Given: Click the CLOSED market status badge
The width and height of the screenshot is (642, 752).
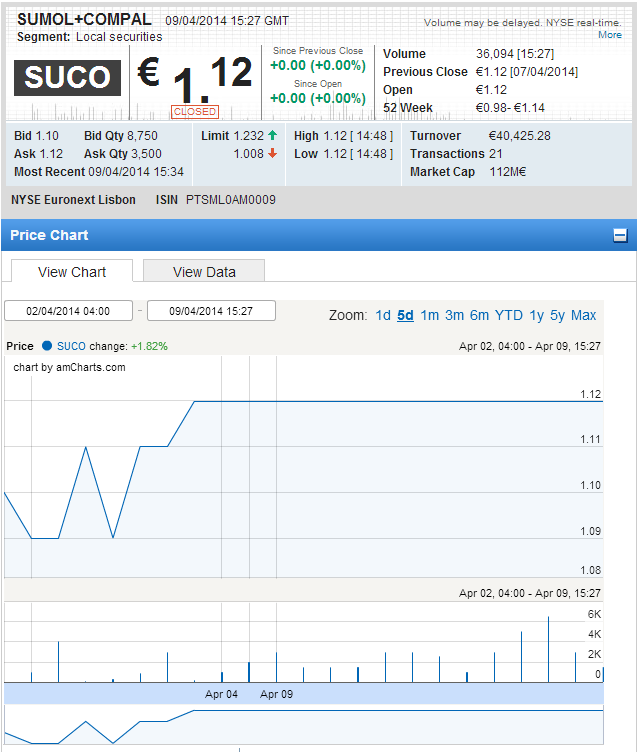Looking at the screenshot, I should click(195, 112).
